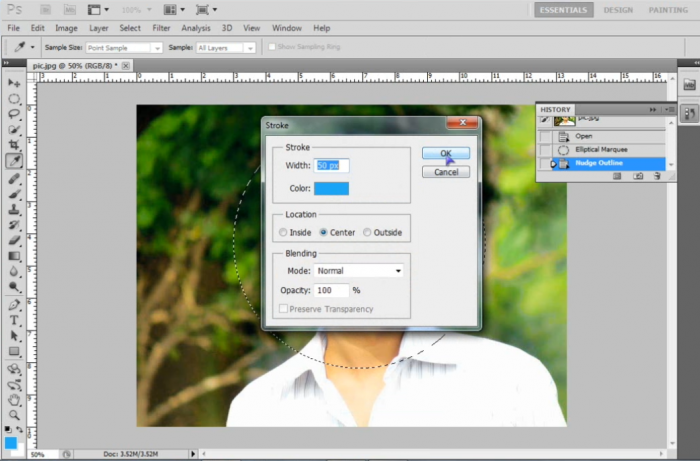The image size is (700, 461).
Task: Click the blue stroke Color swatch
Action: point(332,188)
